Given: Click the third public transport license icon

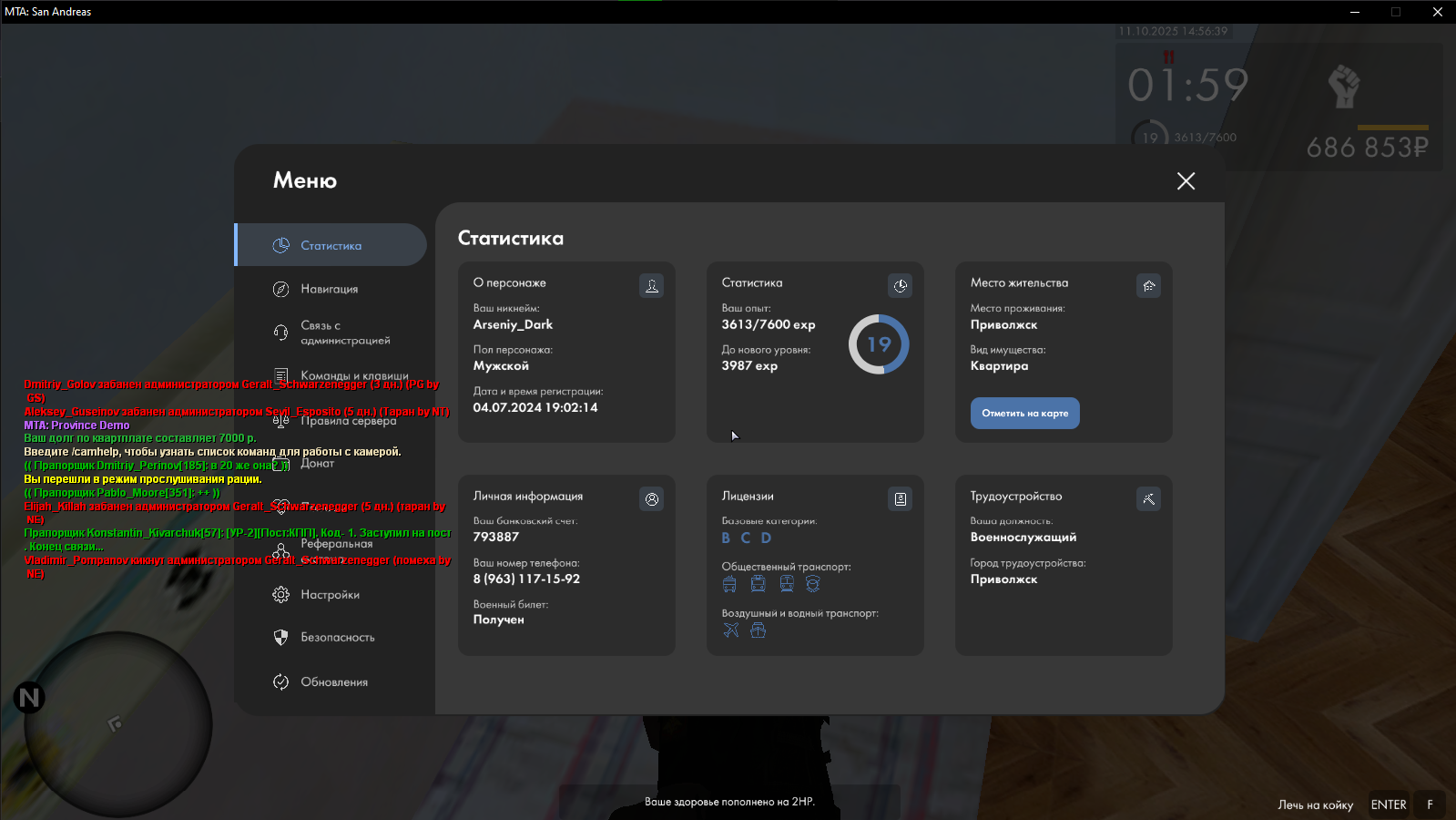Looking at the screenshot, I should click(x=787, y=584).
